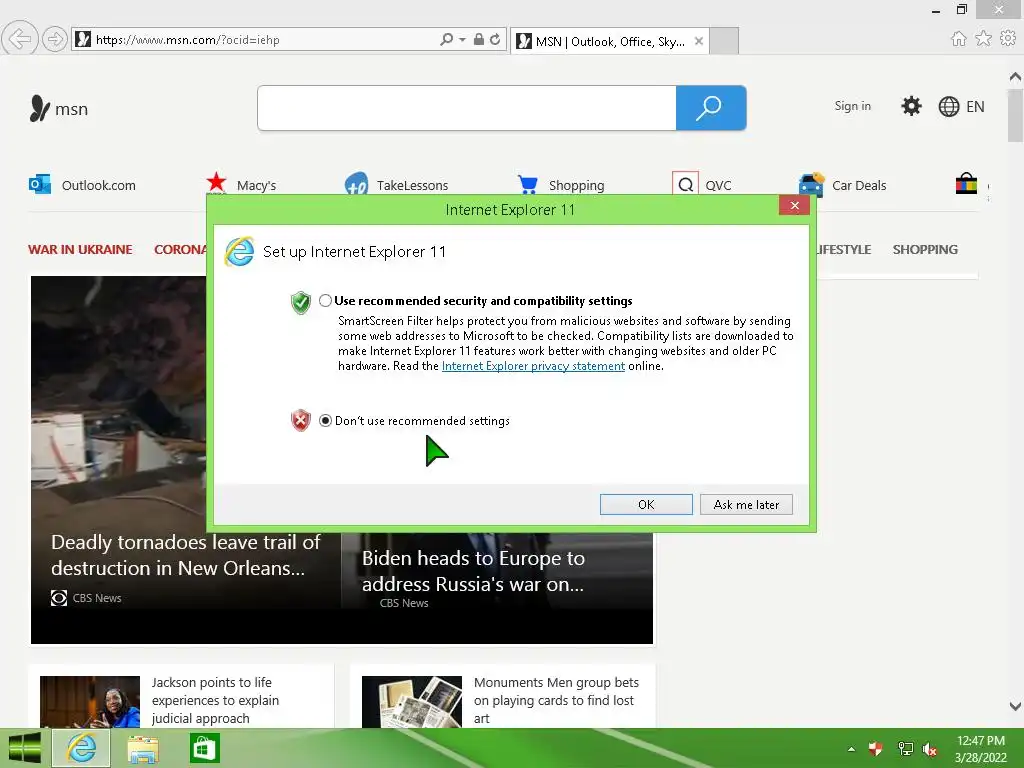1024x768 pixels.
Task: Open the address bar autocomplete dropdown arrow
Action: [462, 39]
